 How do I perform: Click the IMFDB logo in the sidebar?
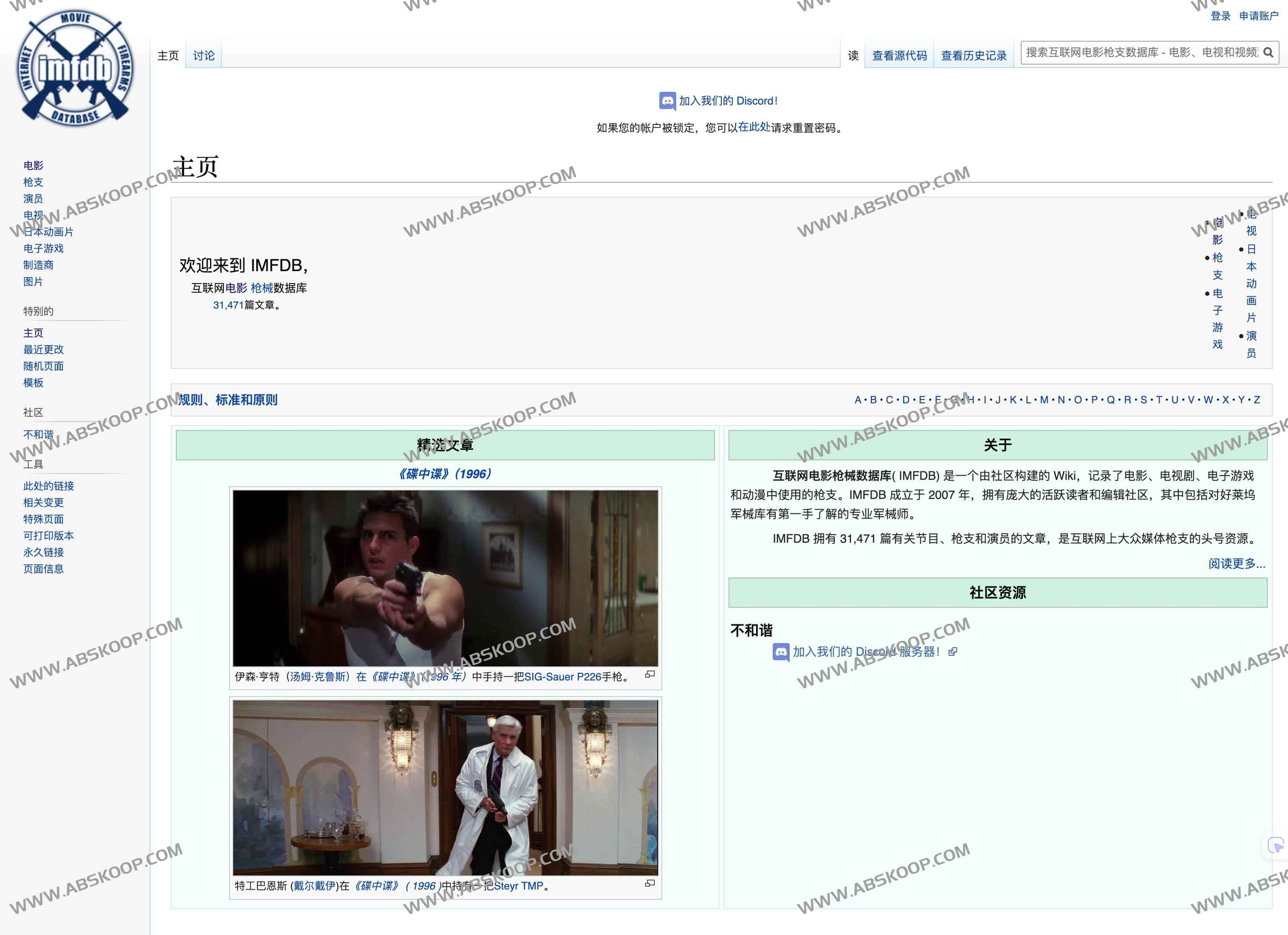pyautogui.click(x=74, y=68)
